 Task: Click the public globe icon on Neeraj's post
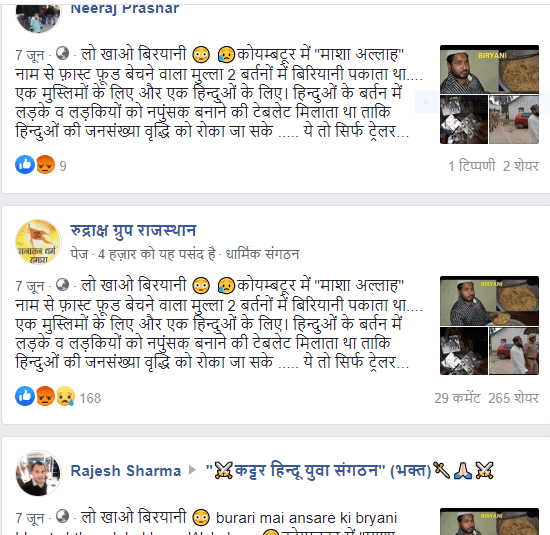pos(62,53)
